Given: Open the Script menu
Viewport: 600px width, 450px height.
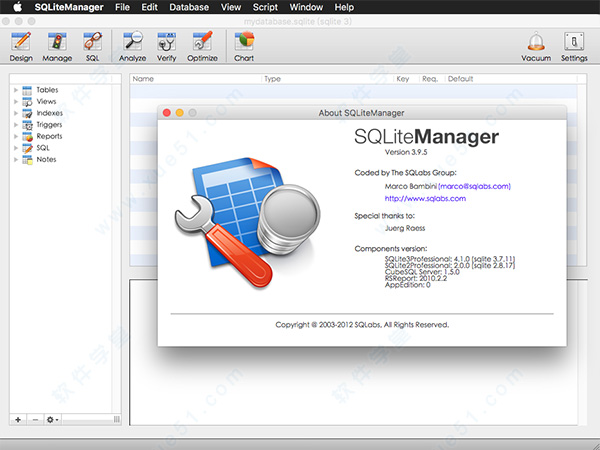Looking at the screenshot, I should pos(265,7).
